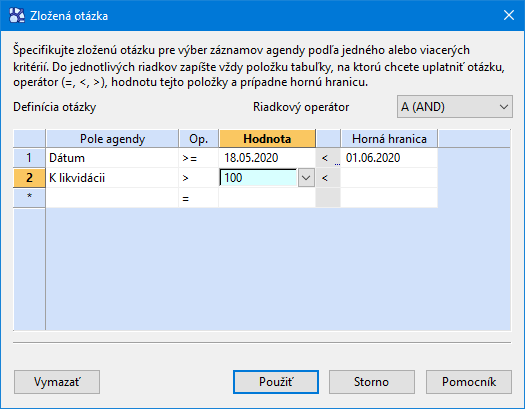Screen dimensions: 525x409
Task: Expand the Hodnota dropdown arrow in row 2
Action: pos(306,178)
